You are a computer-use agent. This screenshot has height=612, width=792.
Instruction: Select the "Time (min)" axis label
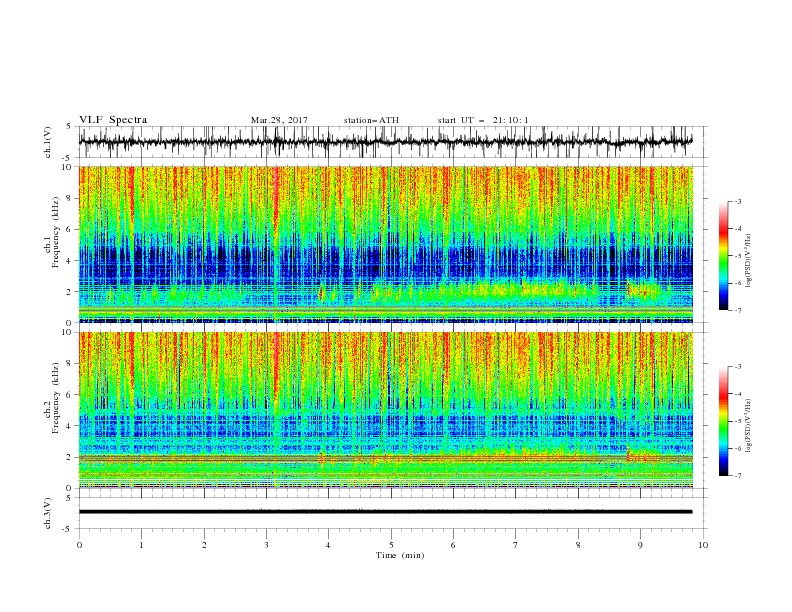point(400,555)
